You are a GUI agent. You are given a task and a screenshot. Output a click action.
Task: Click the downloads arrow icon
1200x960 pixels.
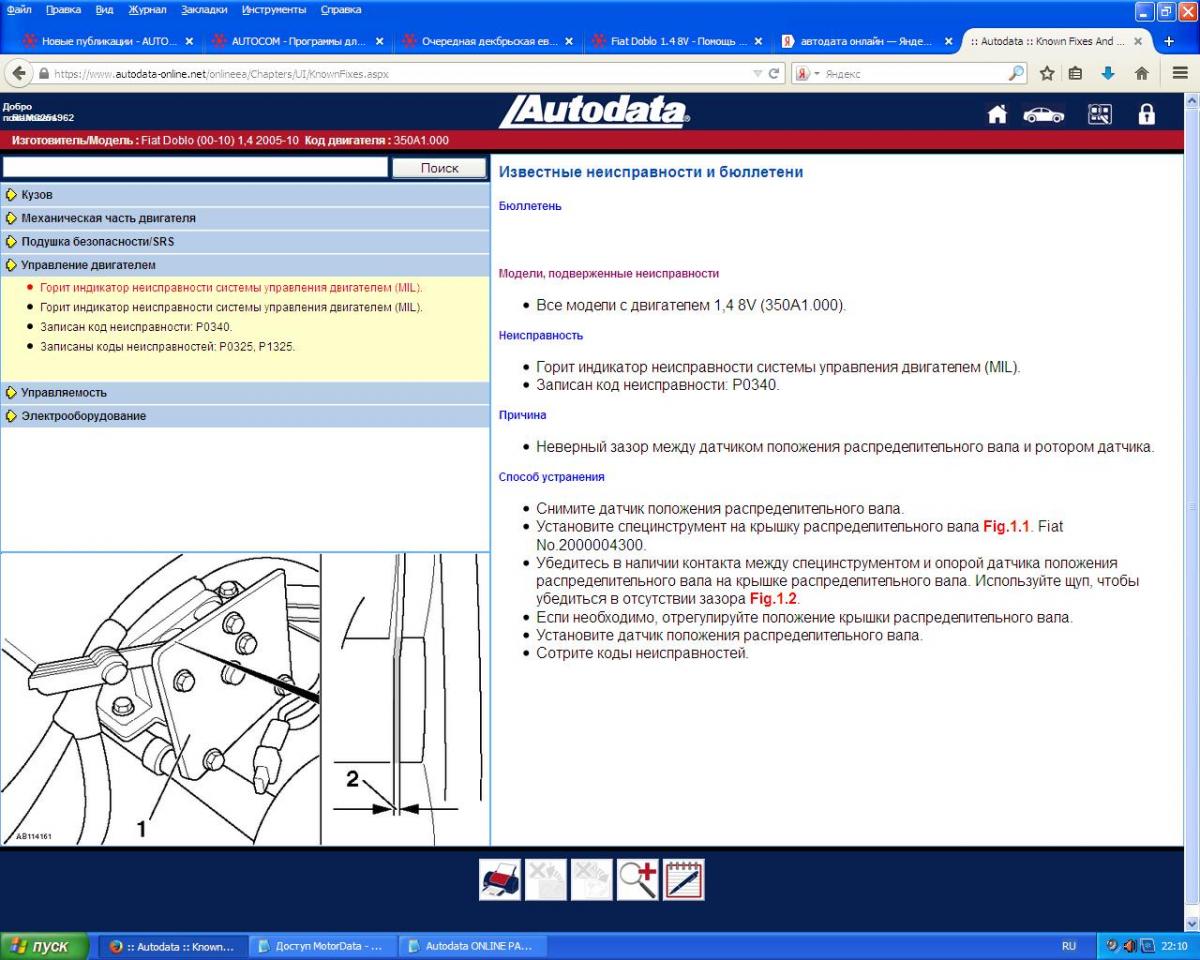[1108, 73]
